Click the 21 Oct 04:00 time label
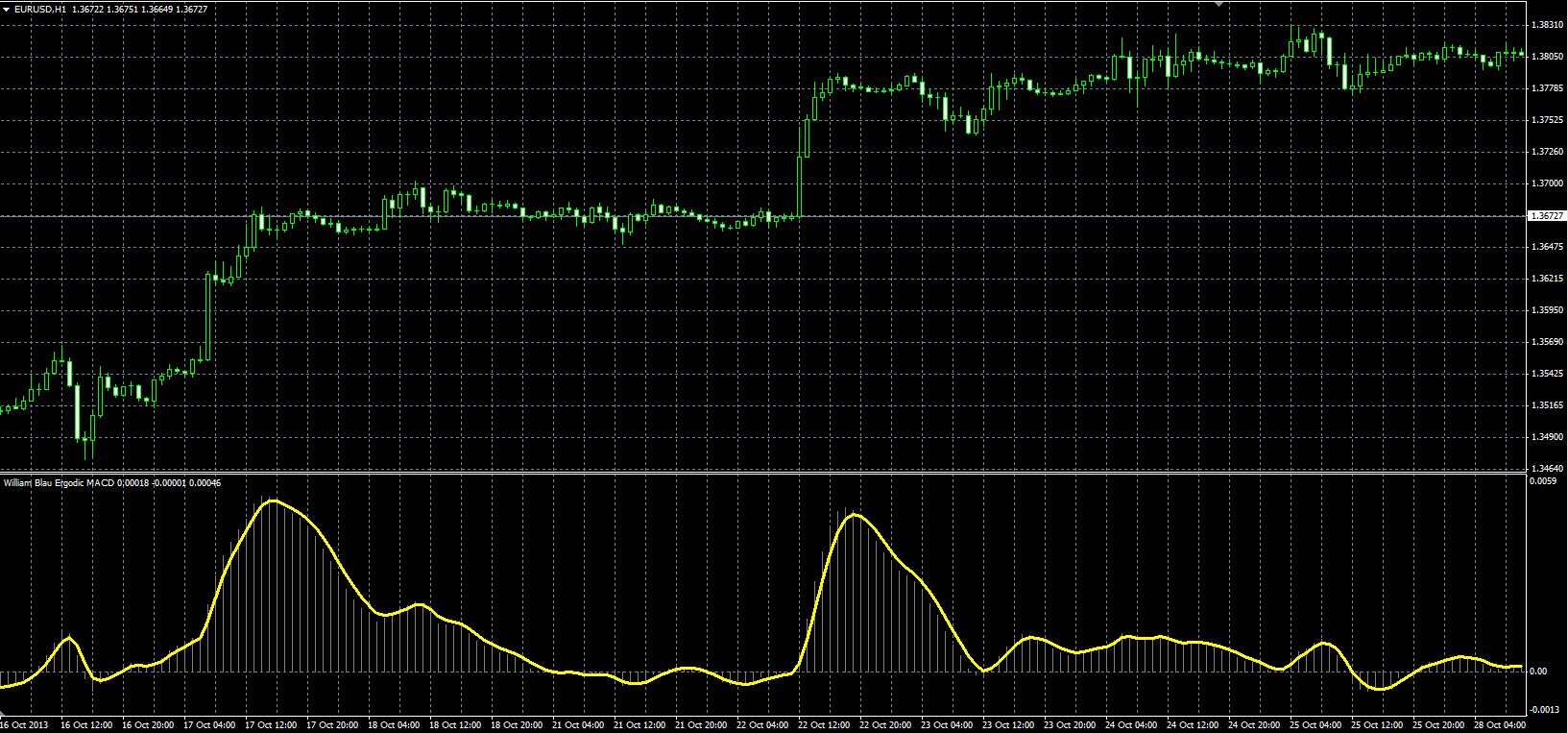The height and width of the screenshot is (733, 1568). 578,725
